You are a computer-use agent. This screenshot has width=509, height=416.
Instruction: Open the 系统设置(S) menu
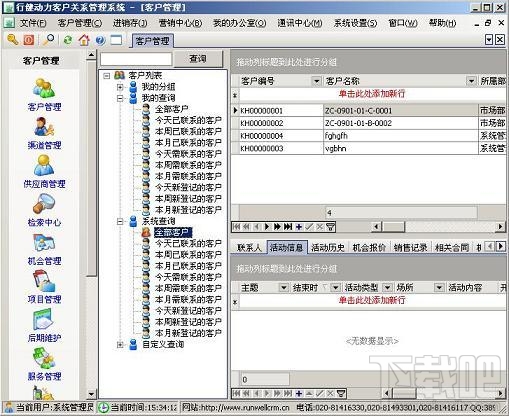(355, 23)
